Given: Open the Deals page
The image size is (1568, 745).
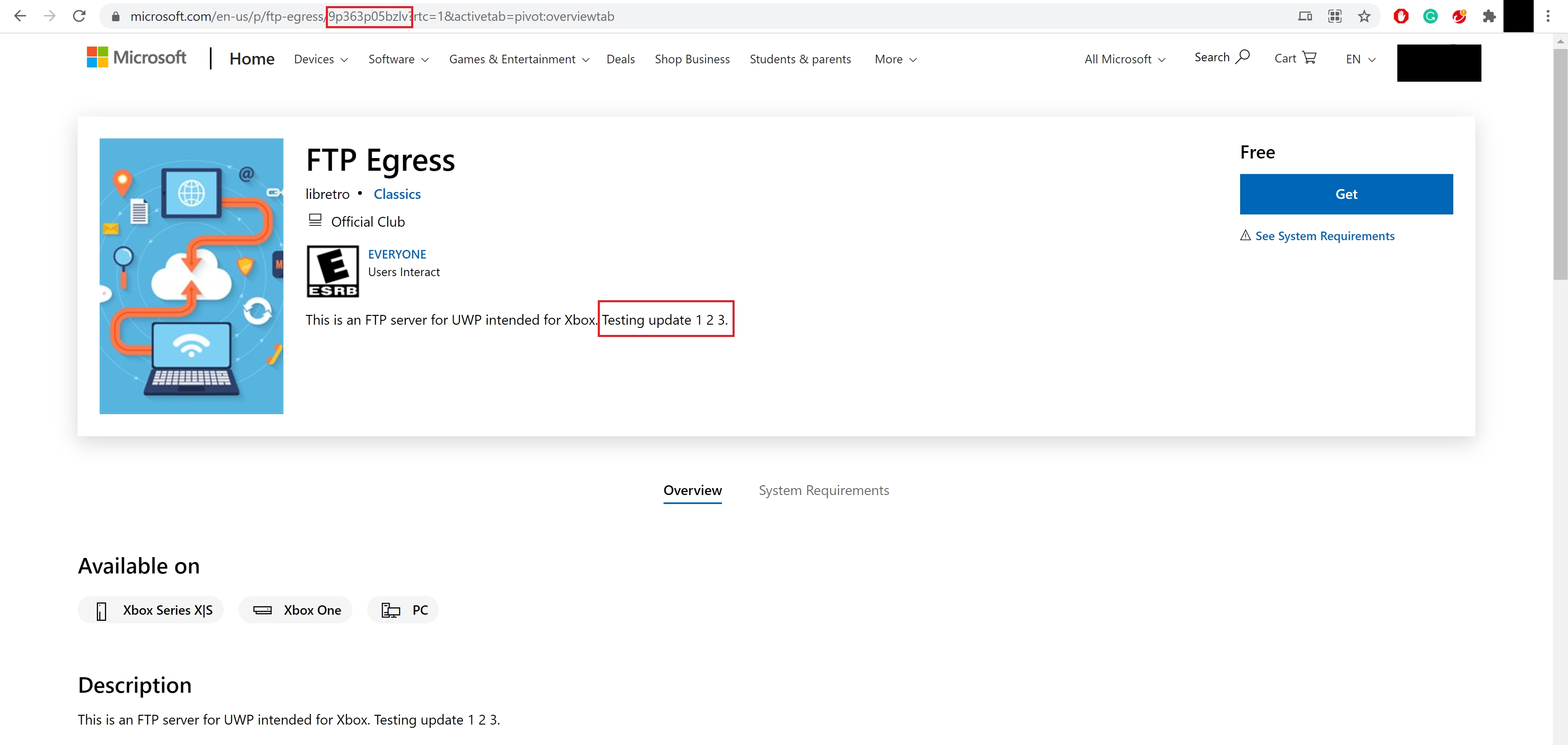Looking at the screenshot, I should pos(620,60).
